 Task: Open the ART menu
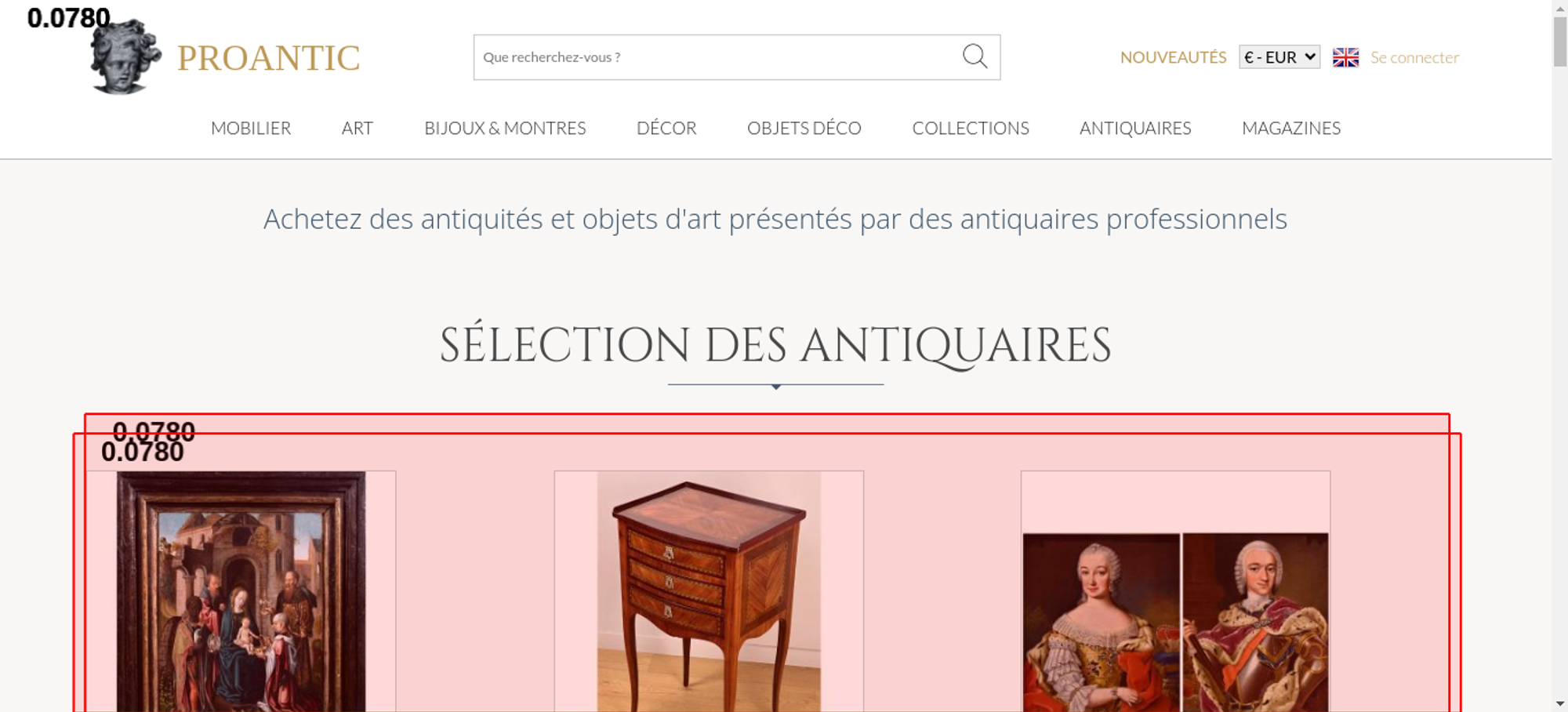(x=358, y=128)
